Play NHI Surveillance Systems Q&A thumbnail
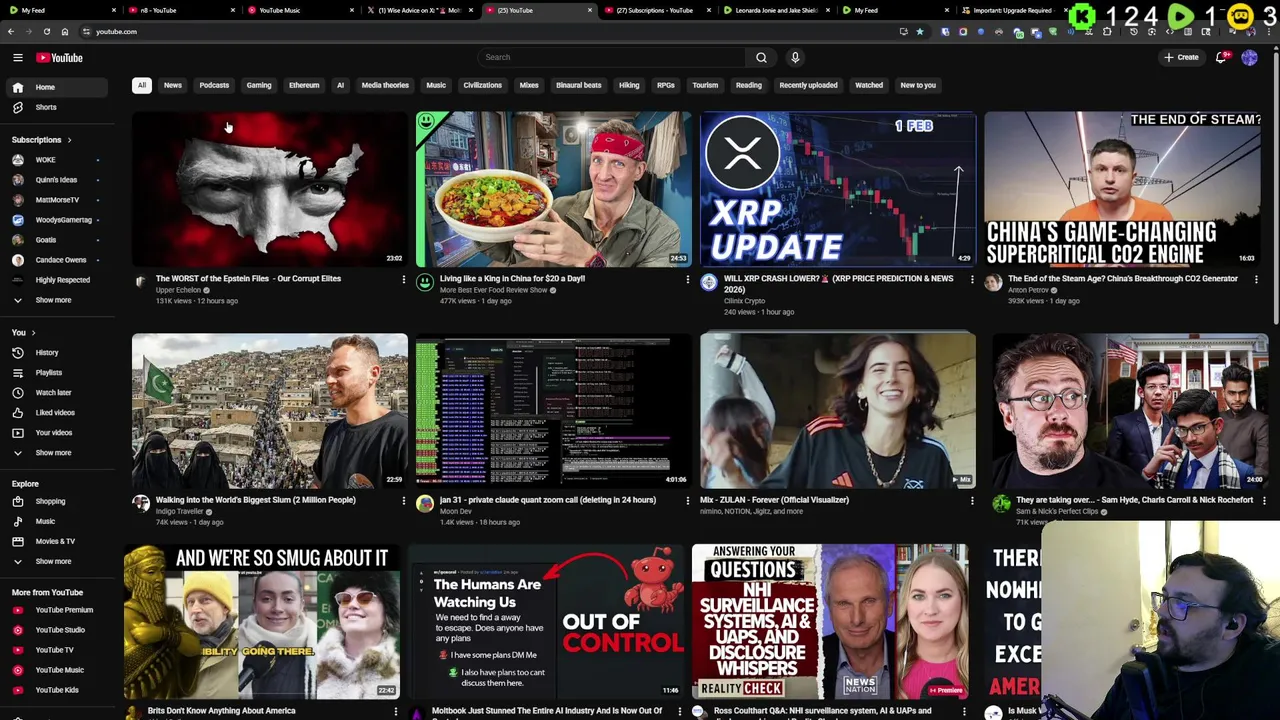Viewport: 1280px width, 720px height. (x=830, y=621)
